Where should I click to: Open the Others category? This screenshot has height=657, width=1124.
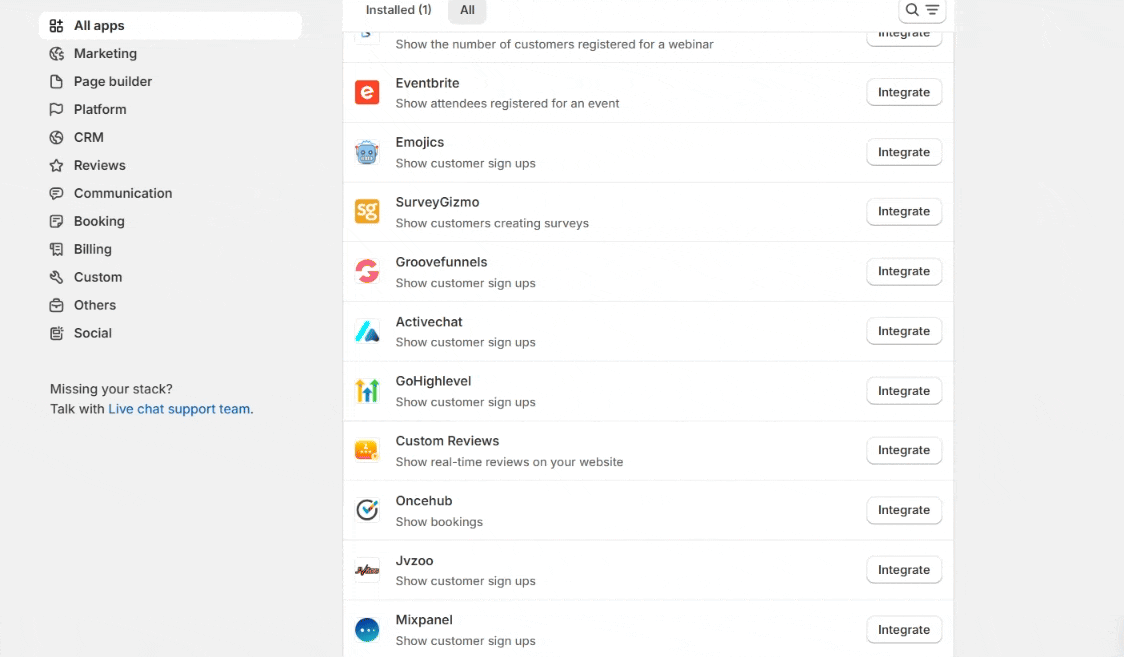pyautogui.click(x=170, y=305)
